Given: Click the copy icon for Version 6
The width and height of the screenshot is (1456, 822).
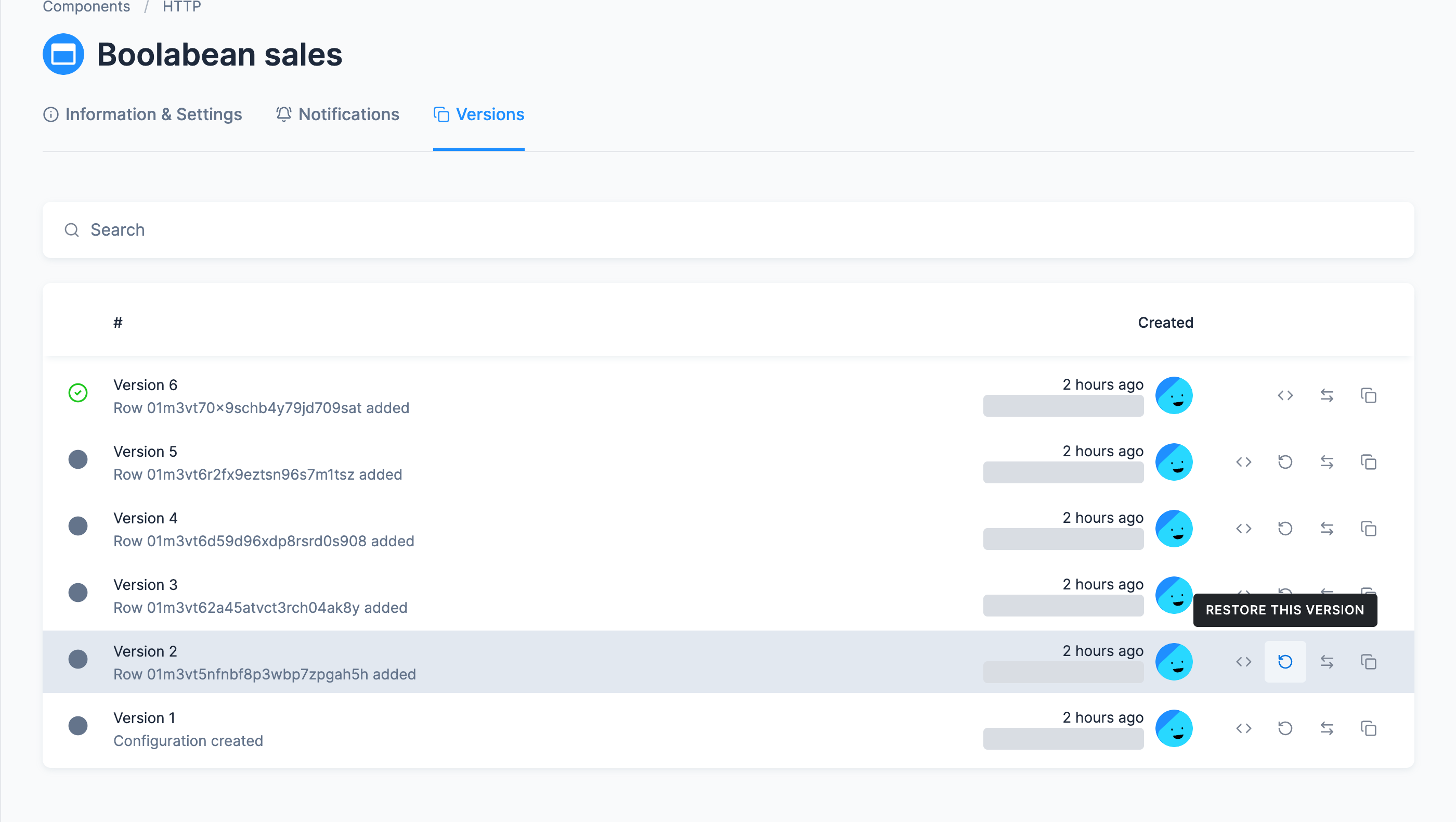Looking at the screenshot, I should pyautogui.click(x=1368, y=395).
